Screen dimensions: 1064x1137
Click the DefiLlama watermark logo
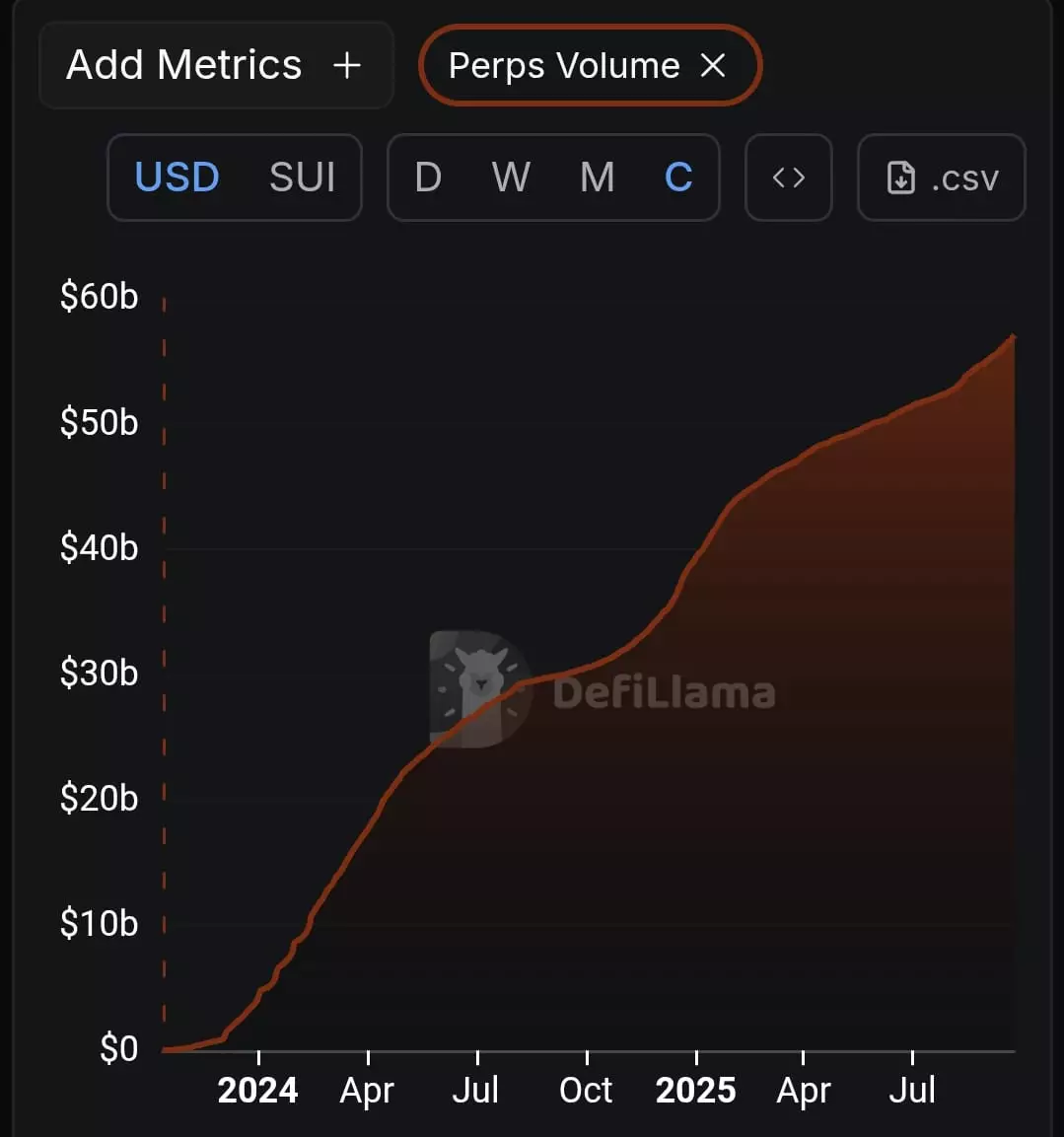(480, 689)
